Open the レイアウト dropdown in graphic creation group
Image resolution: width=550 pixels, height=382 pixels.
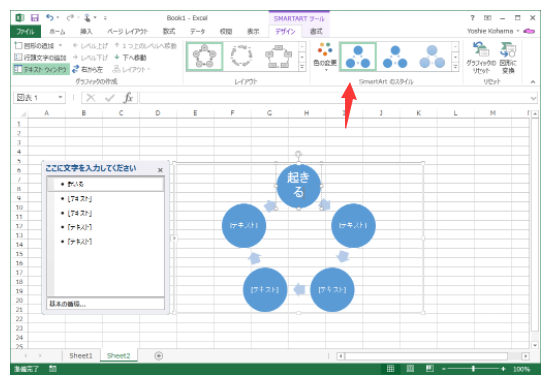(x=131, y=69)
